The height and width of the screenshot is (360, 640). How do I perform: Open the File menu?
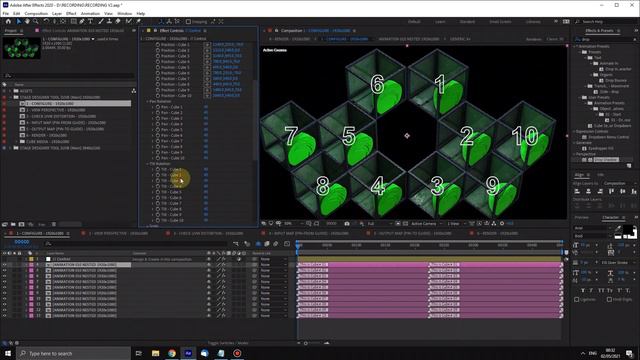pos(6,13)
